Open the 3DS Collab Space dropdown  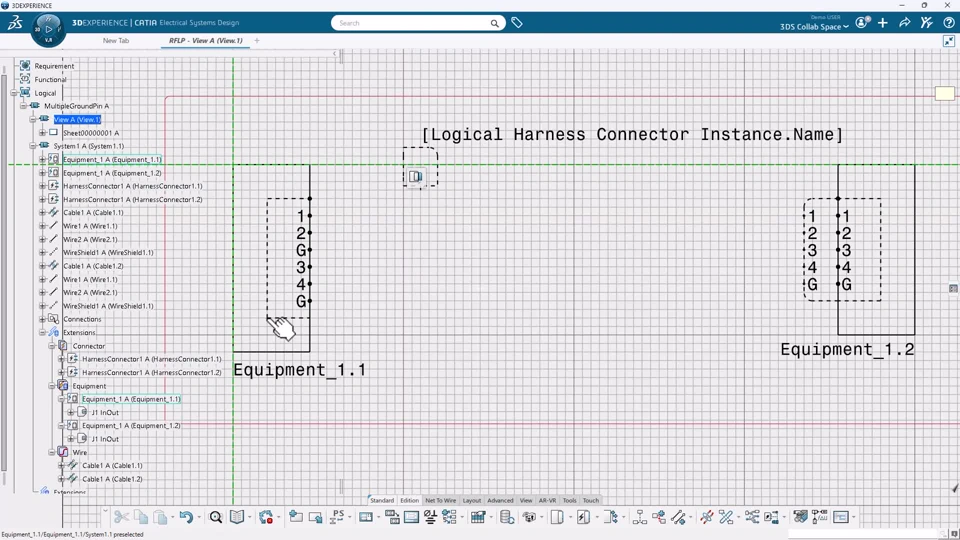pos(814,27)
